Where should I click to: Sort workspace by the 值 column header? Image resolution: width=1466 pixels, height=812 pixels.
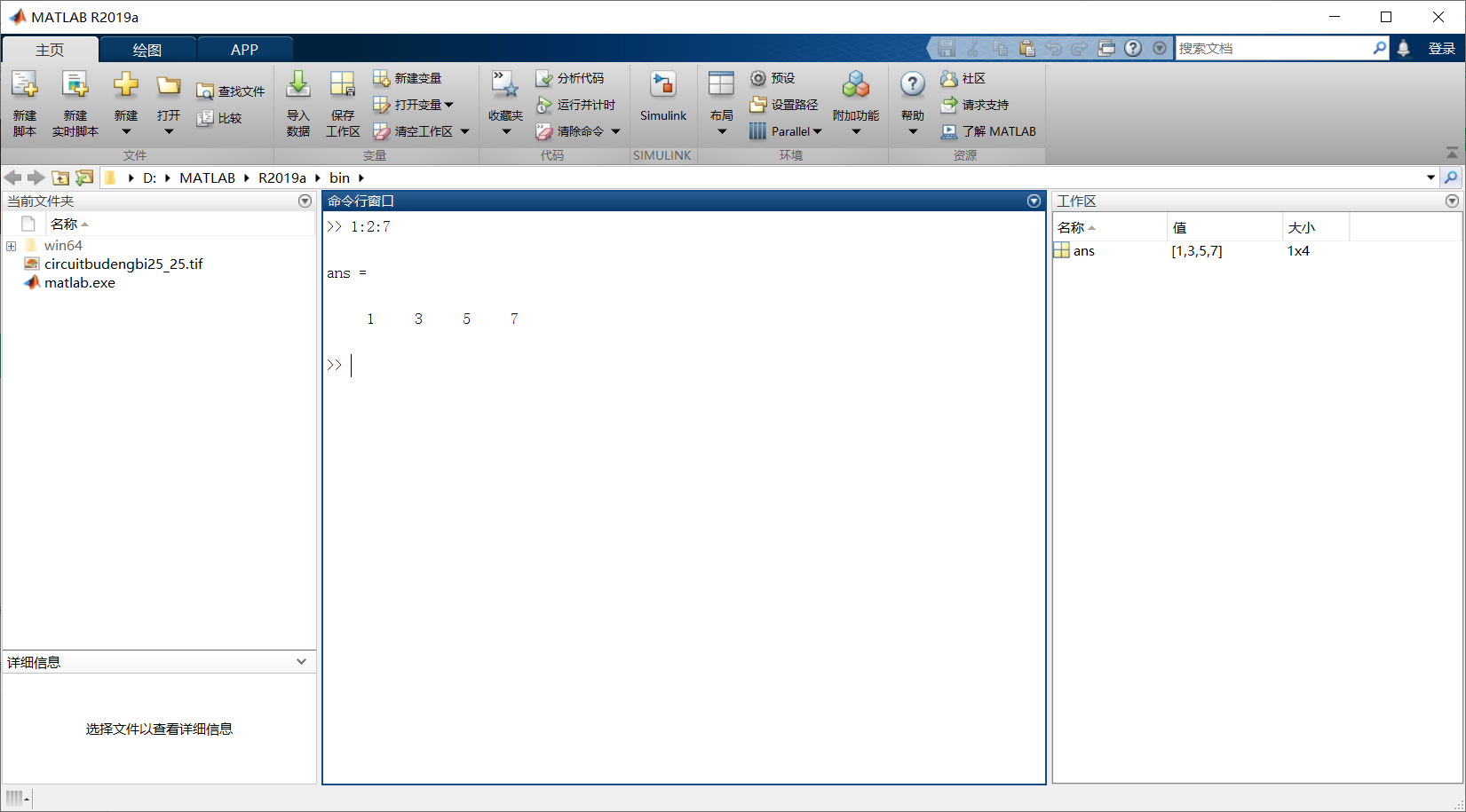pos(1224,228)
